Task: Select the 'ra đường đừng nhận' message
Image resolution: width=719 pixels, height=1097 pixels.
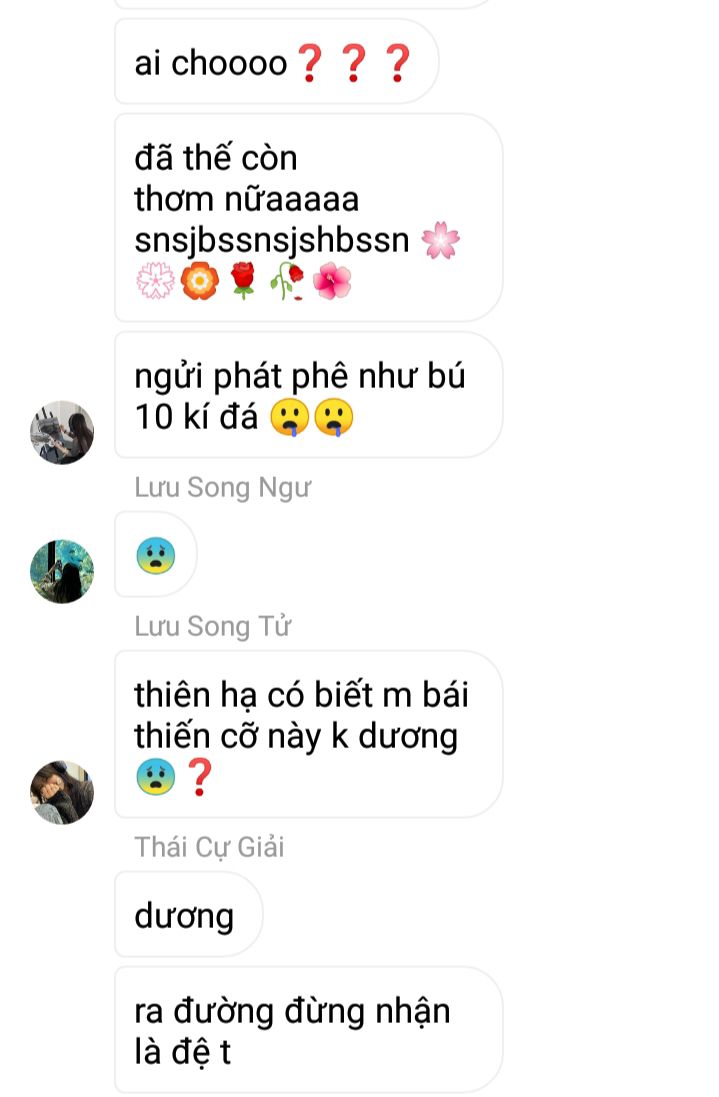Action: pos(308,1030)
